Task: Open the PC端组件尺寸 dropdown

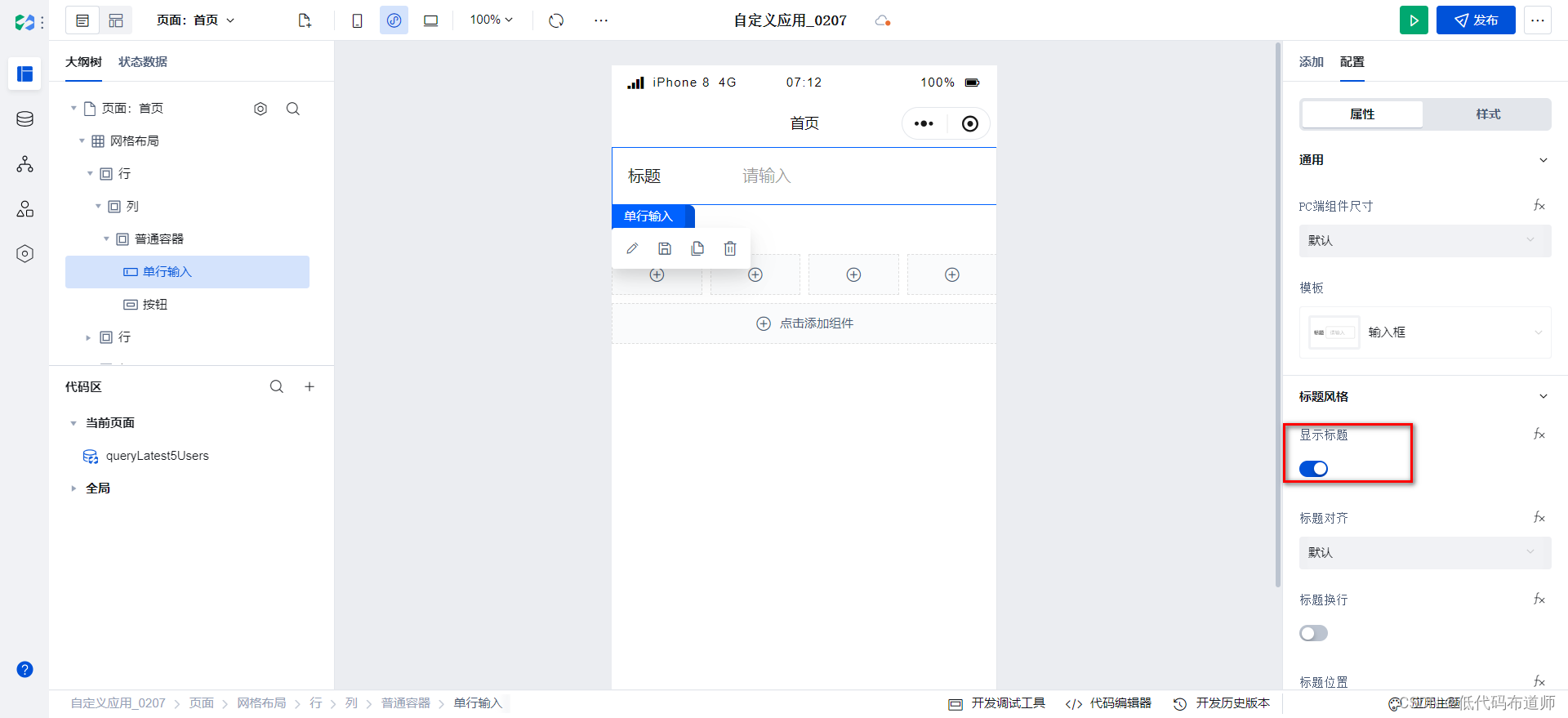Action: (1425, 241)
